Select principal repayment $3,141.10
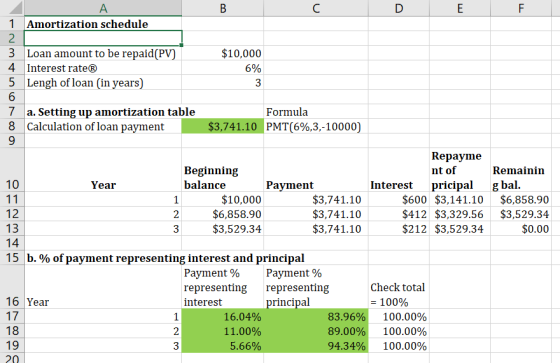 pos(460,199)
